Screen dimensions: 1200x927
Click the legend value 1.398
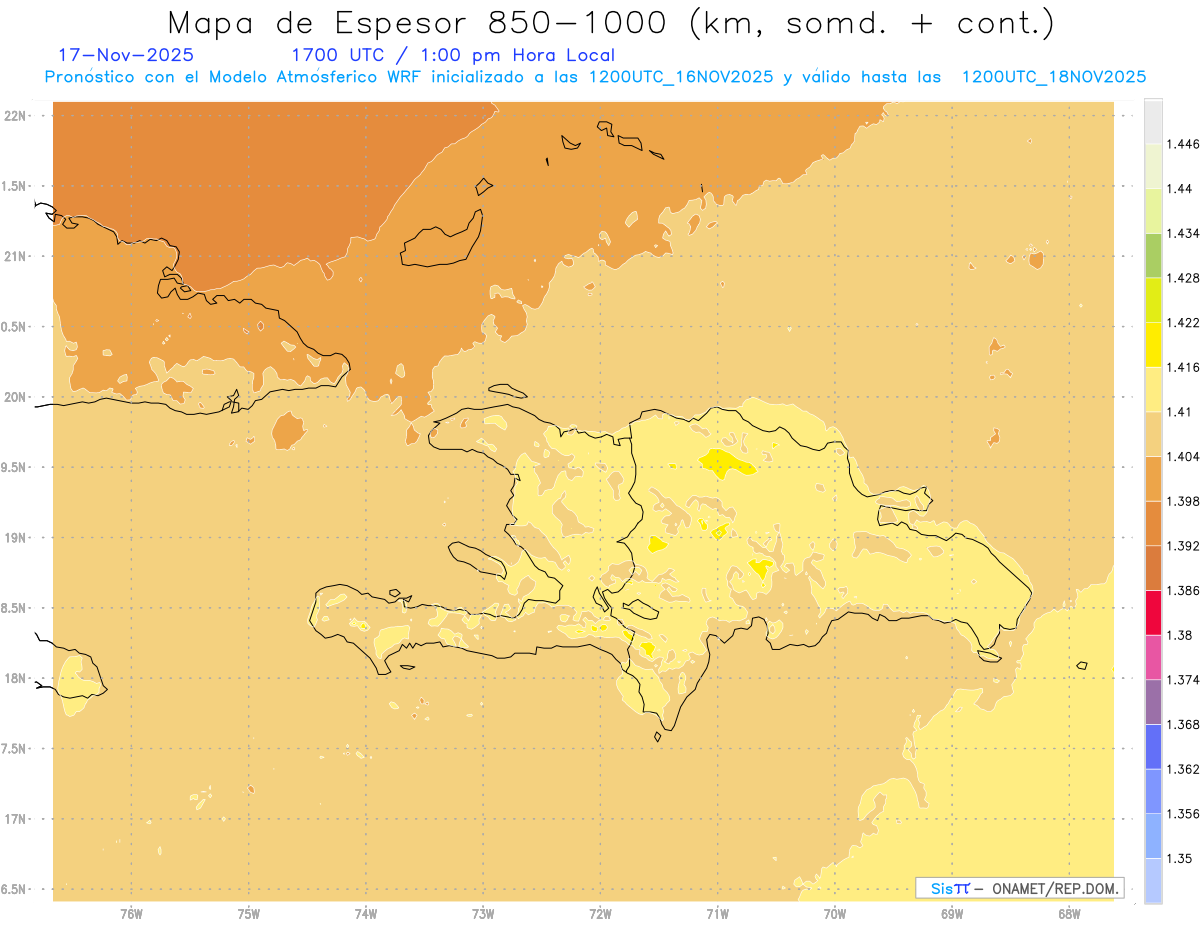coord(1183,501)
